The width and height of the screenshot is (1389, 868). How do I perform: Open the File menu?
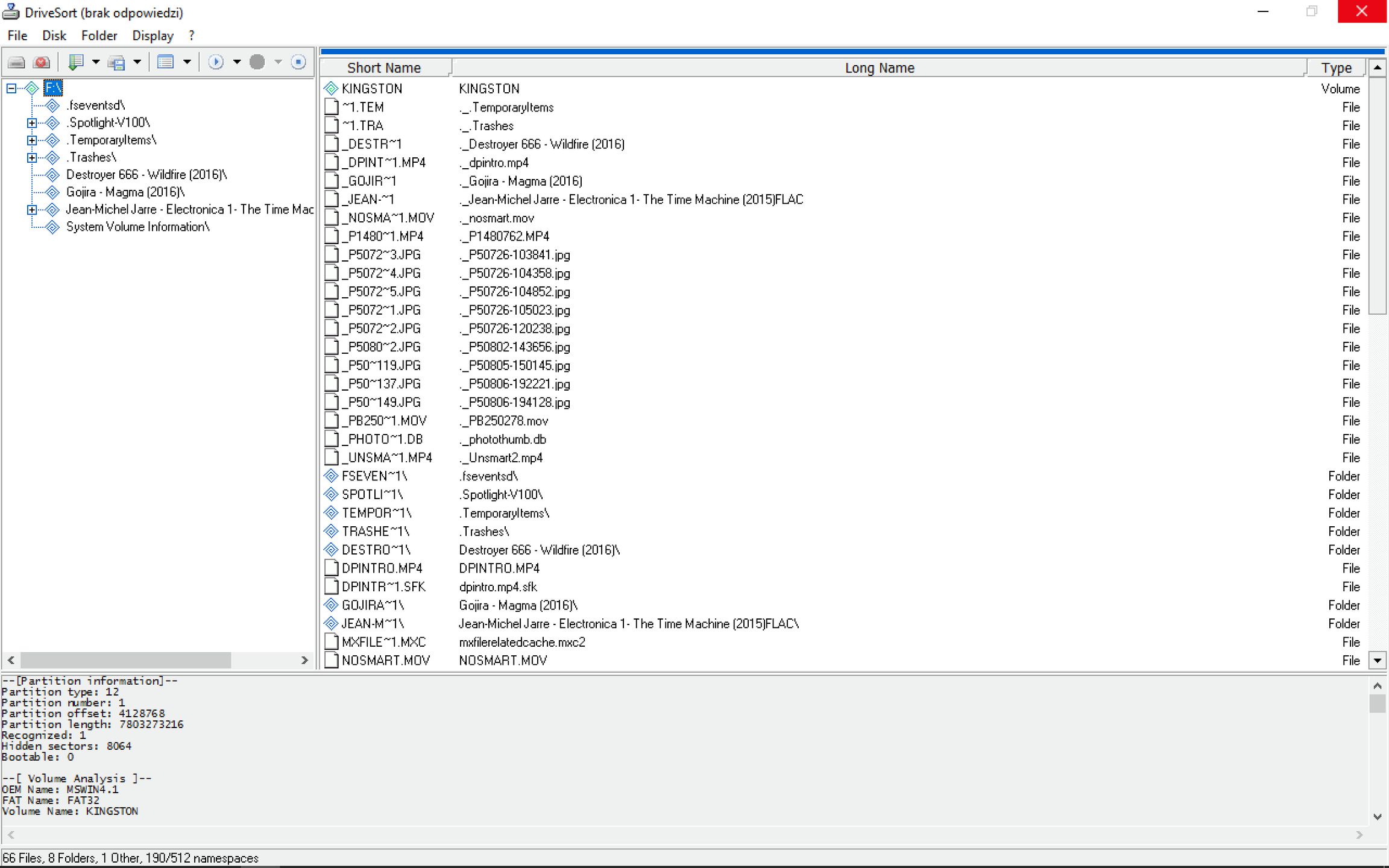pyautogui.click(x=17, y=35)
